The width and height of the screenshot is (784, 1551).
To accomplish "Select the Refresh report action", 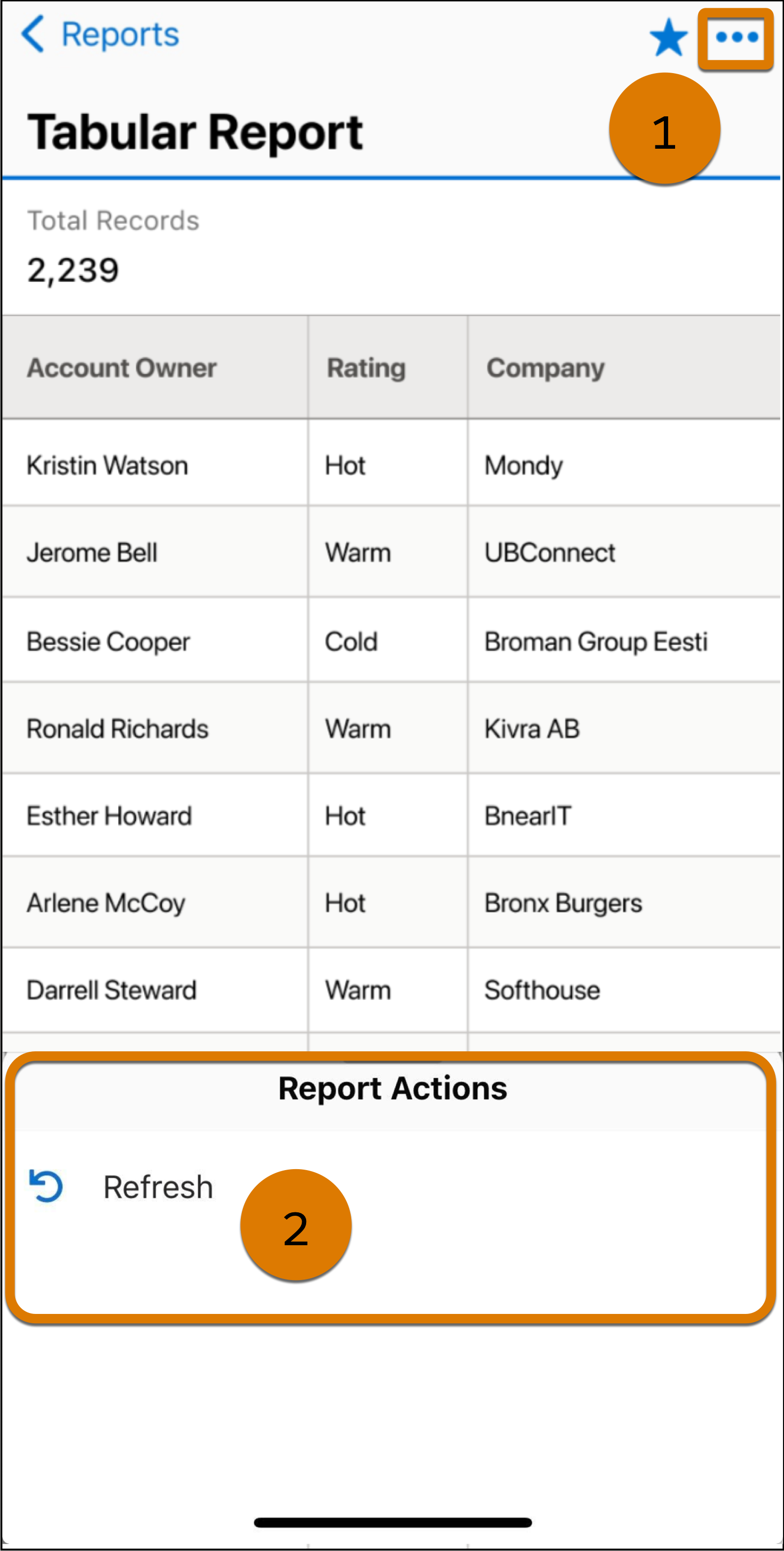I will [391, 1187].
